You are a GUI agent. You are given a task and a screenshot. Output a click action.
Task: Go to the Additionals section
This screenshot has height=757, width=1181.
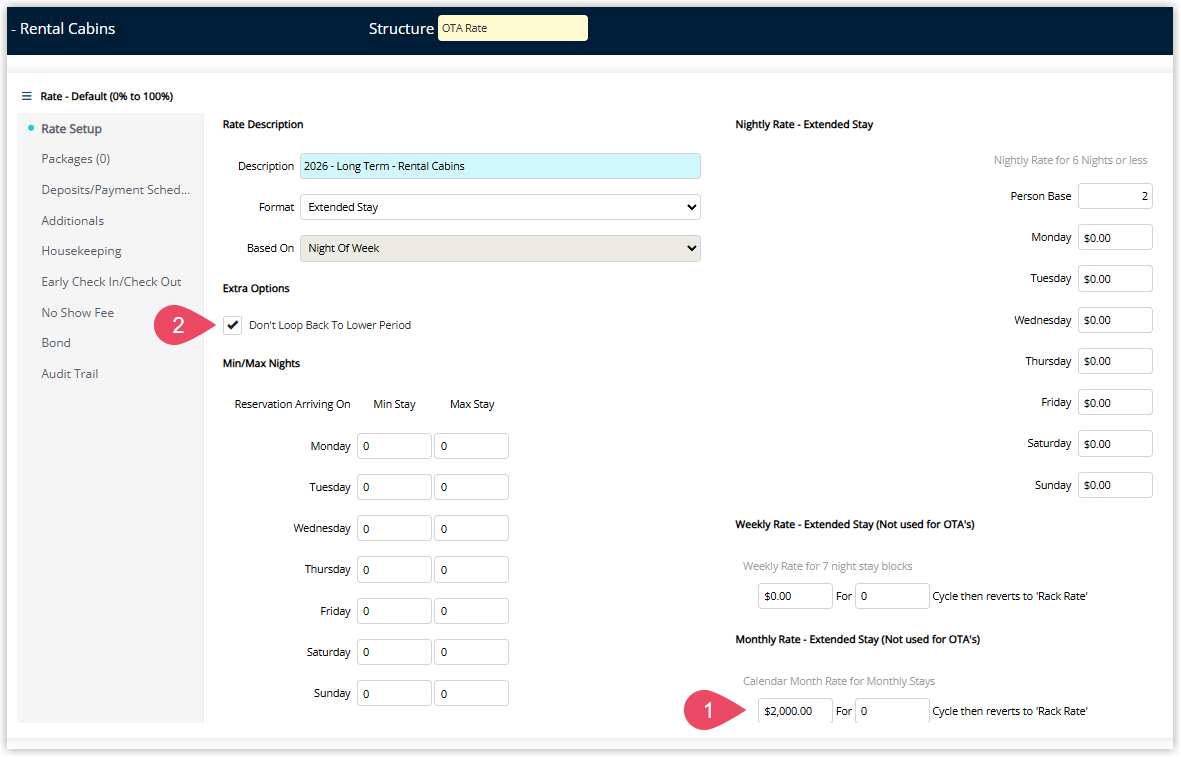[x=72, y=221]
